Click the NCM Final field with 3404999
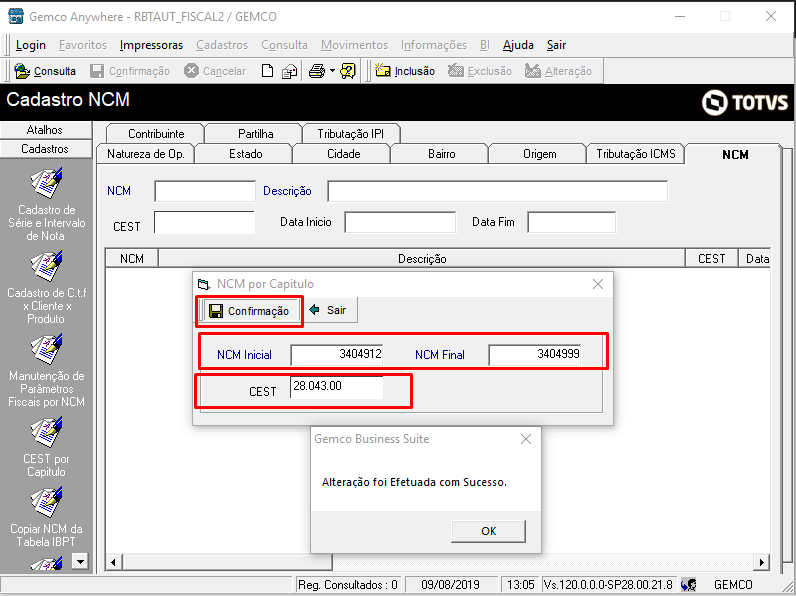 [535, 354]
